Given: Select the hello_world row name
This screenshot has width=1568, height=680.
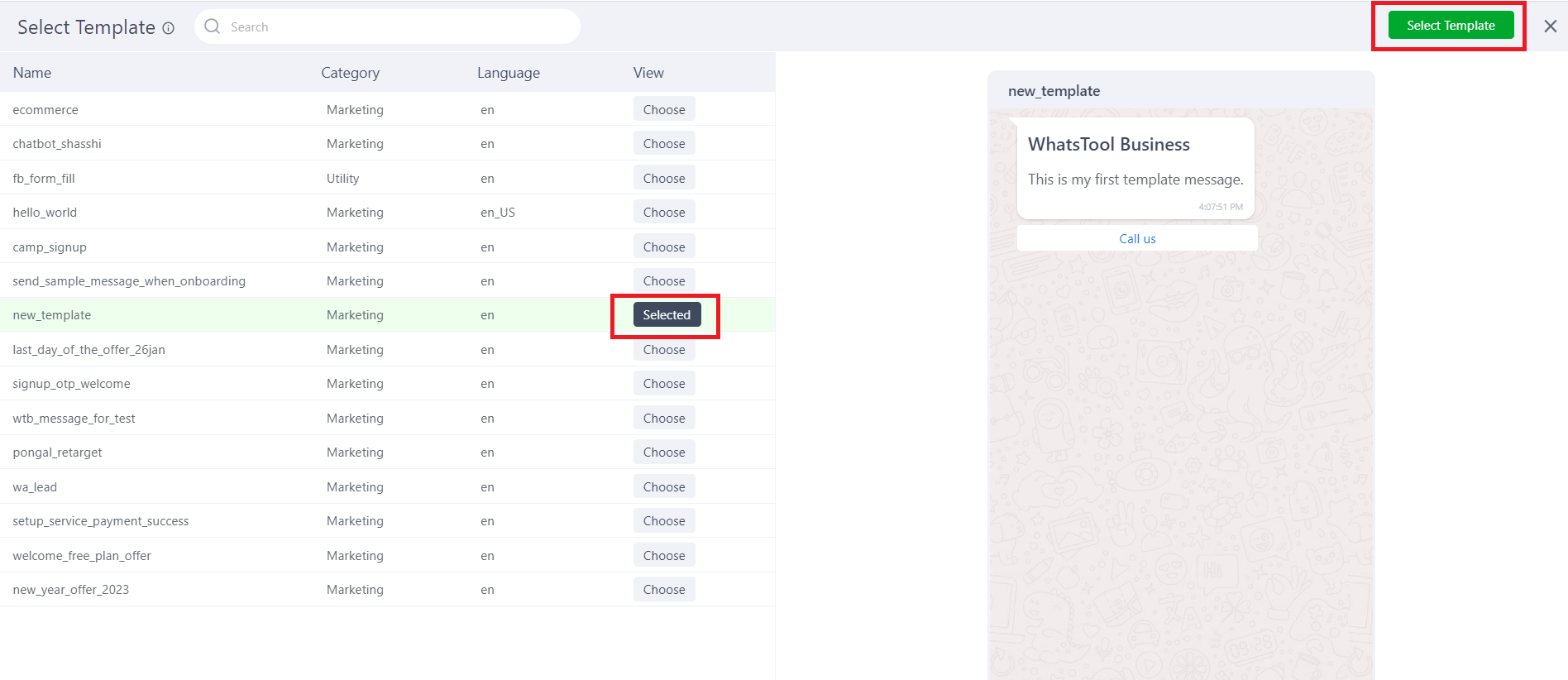Looking at the screenshot, I should click(x=45, y=212).
